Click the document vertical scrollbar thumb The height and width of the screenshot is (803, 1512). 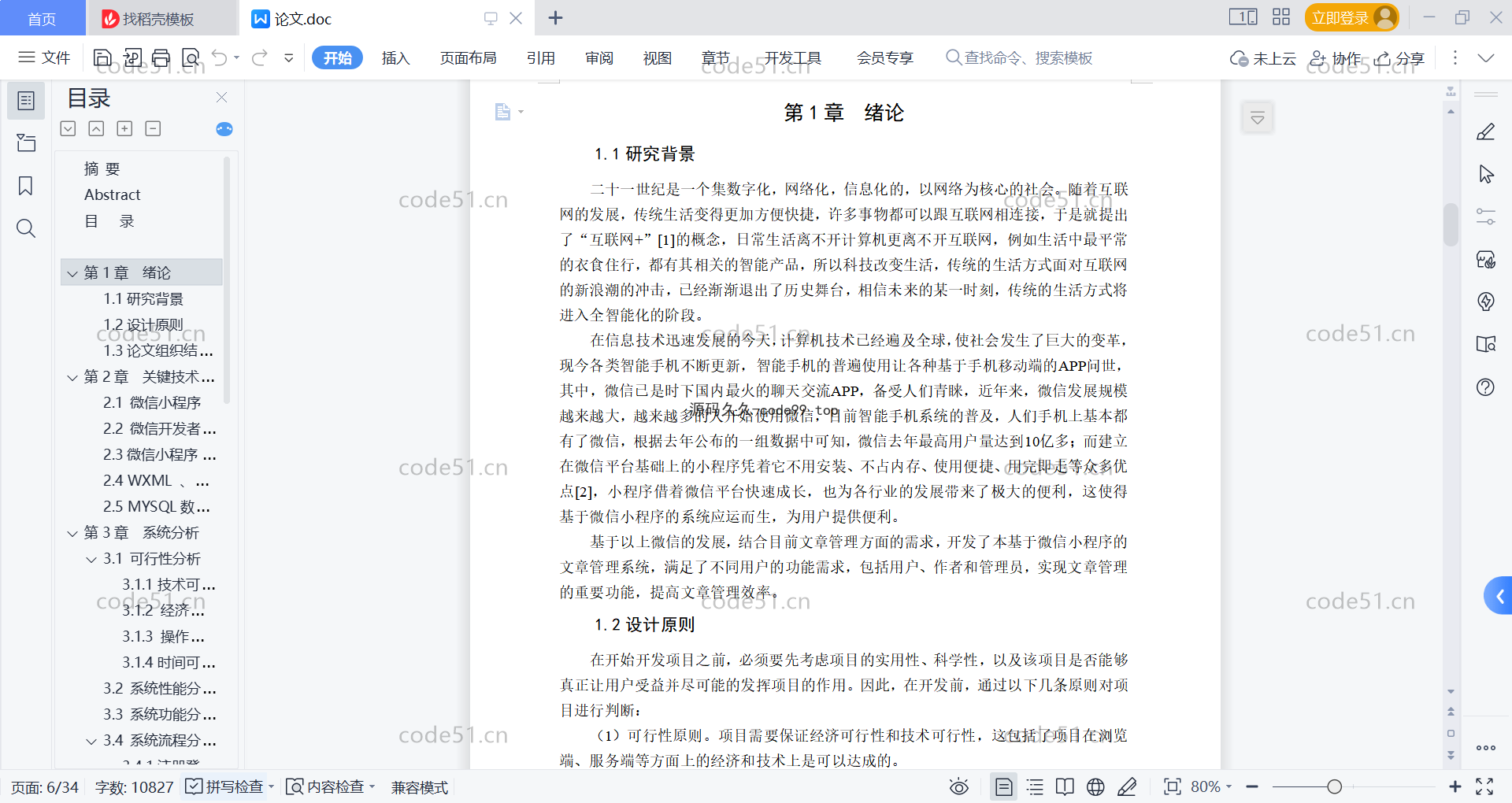click(1451, 225)
